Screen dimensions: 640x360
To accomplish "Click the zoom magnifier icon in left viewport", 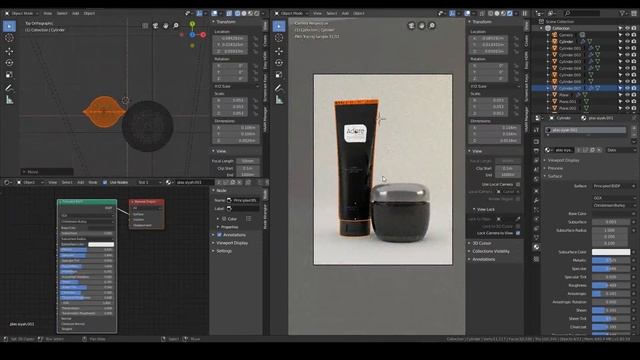I will 176,26.
